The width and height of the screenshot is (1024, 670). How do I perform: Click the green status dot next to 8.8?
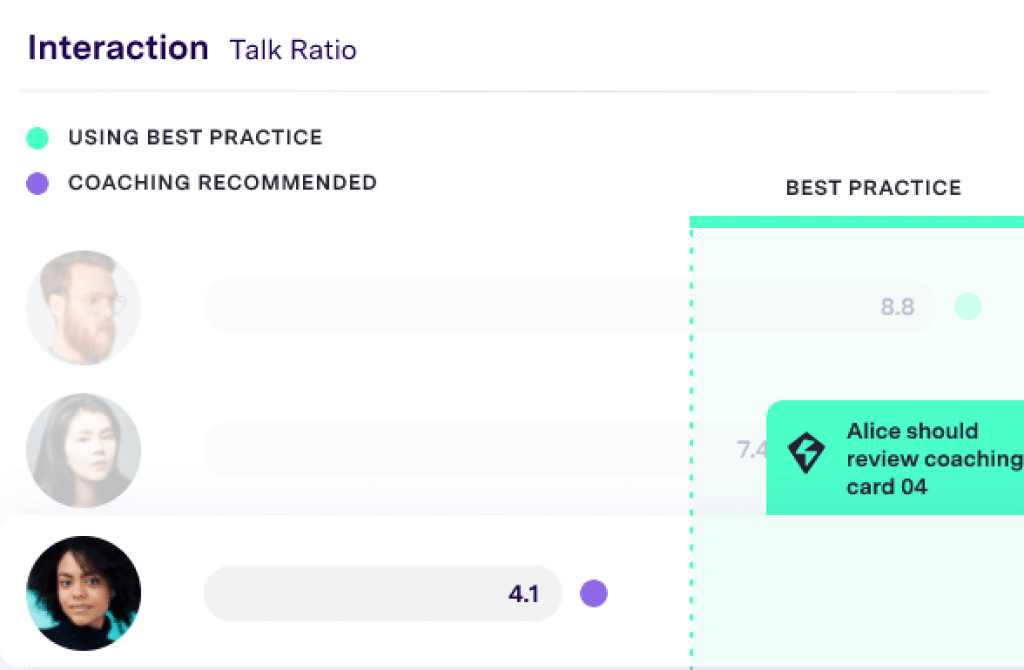coord(968,306)
